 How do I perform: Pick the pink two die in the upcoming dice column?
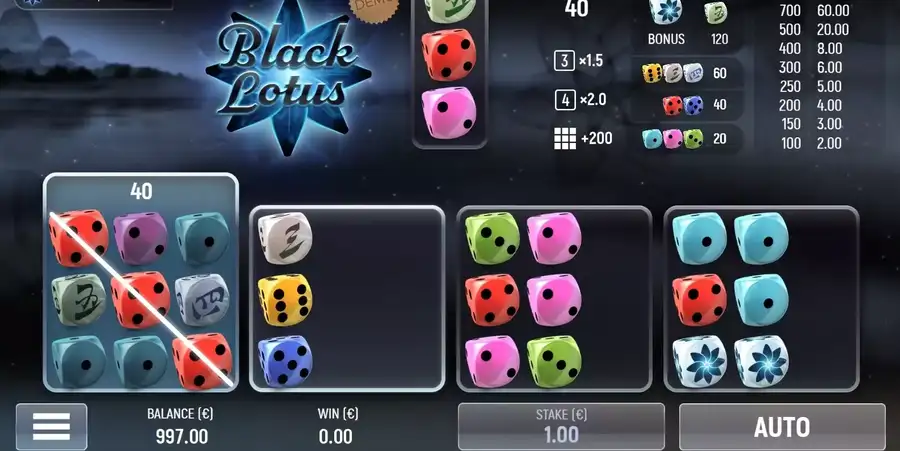point(449,112)
